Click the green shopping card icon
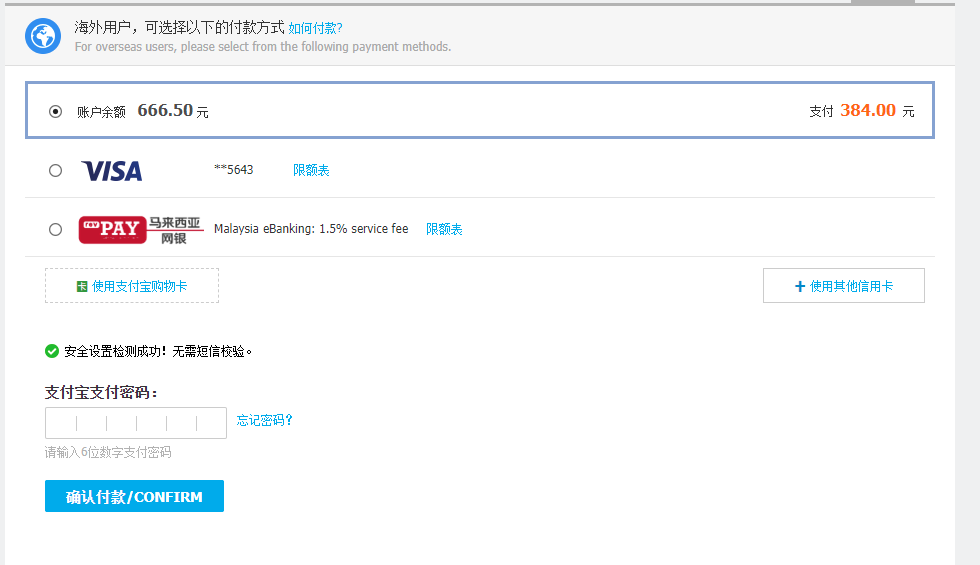 click(82, 286)
